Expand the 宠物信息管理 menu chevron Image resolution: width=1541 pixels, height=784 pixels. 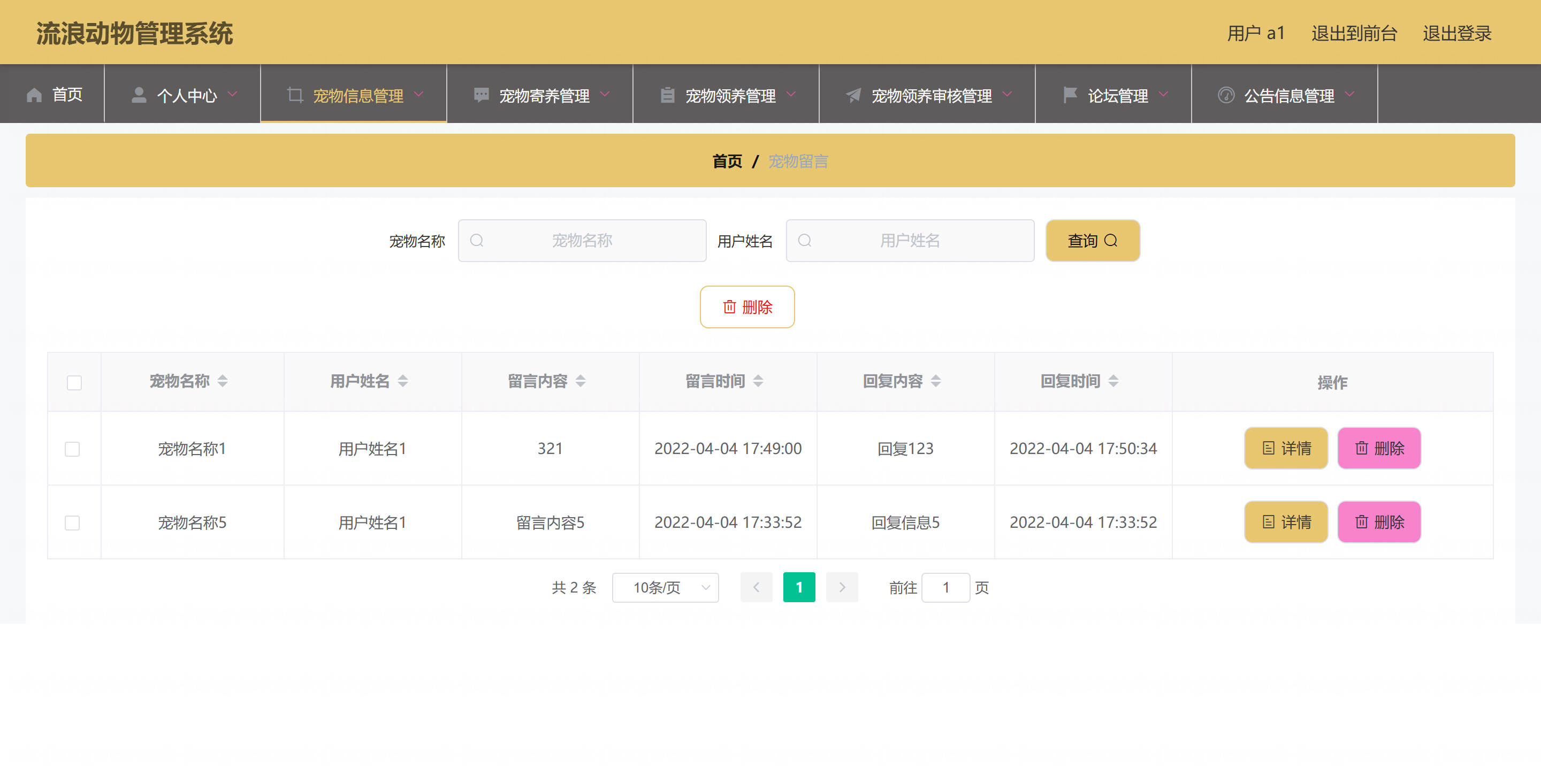click(419, 95)
